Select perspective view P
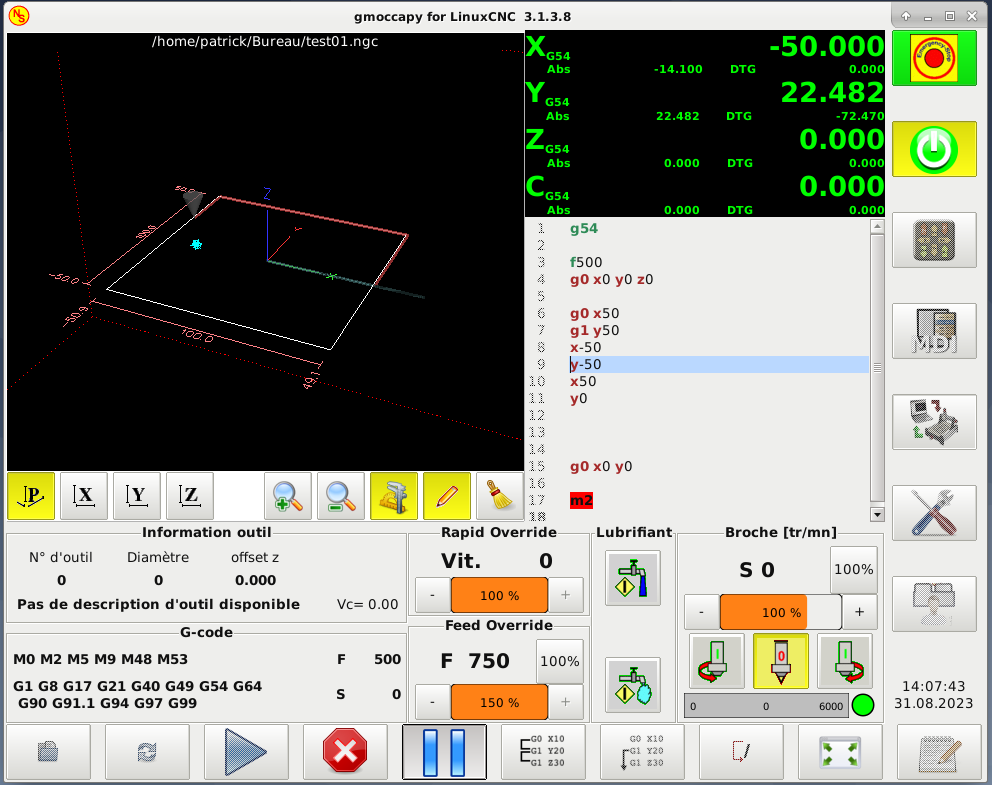This screenshot has width=992, height=785. 31,496
